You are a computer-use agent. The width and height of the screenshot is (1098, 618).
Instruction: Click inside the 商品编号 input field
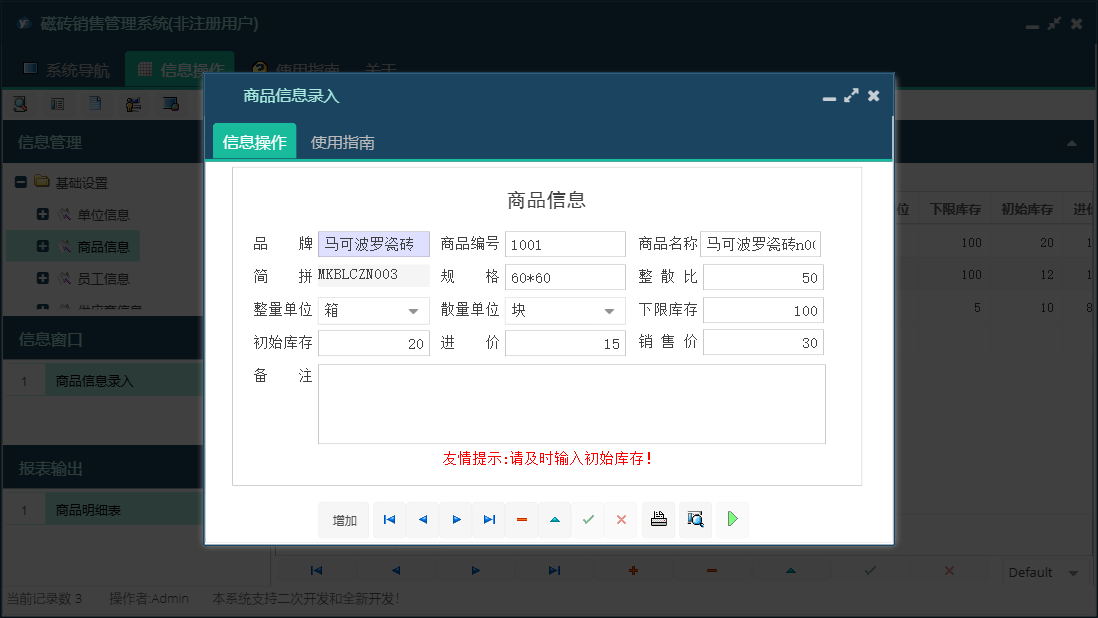(x=565, y=243)
